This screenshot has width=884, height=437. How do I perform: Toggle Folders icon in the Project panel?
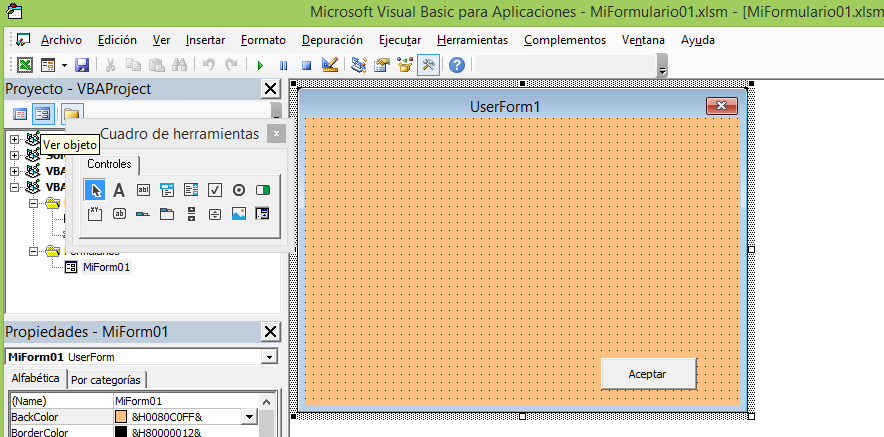click(x=72, y=114)
